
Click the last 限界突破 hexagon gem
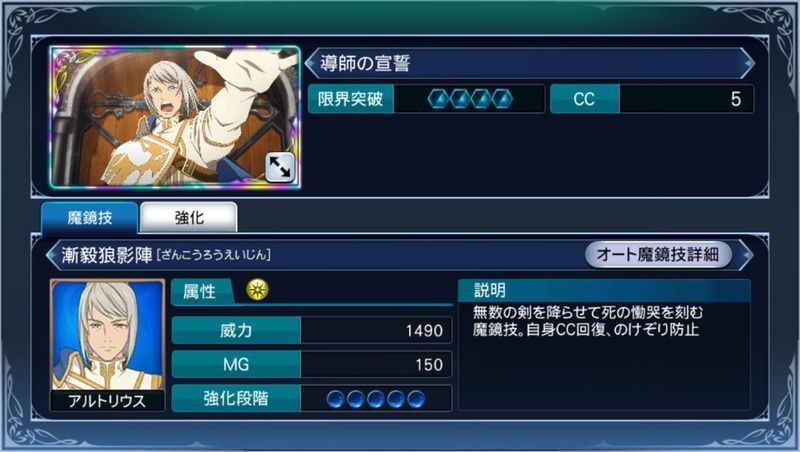[x=502, y=99]
